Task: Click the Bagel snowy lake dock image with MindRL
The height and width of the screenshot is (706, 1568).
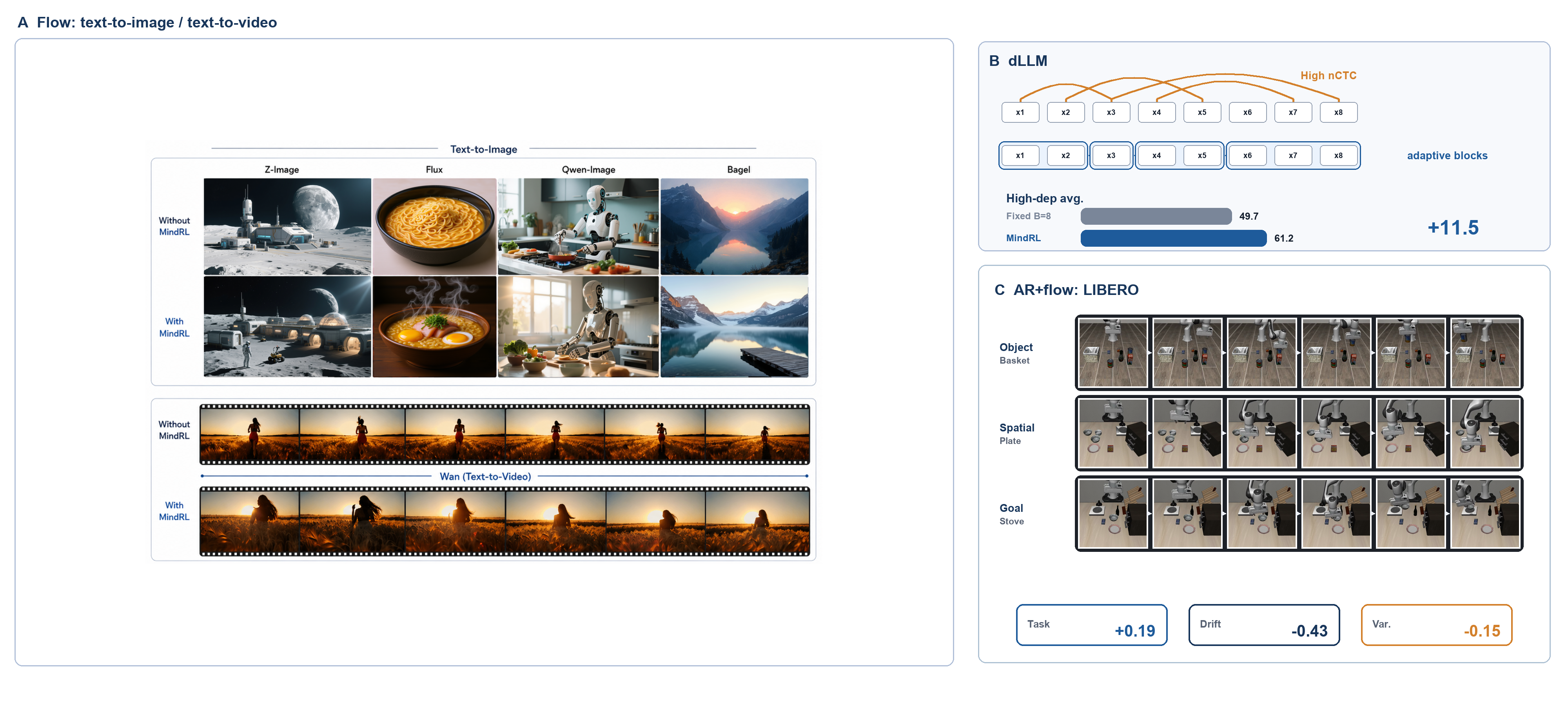Action: click(734, 326)
